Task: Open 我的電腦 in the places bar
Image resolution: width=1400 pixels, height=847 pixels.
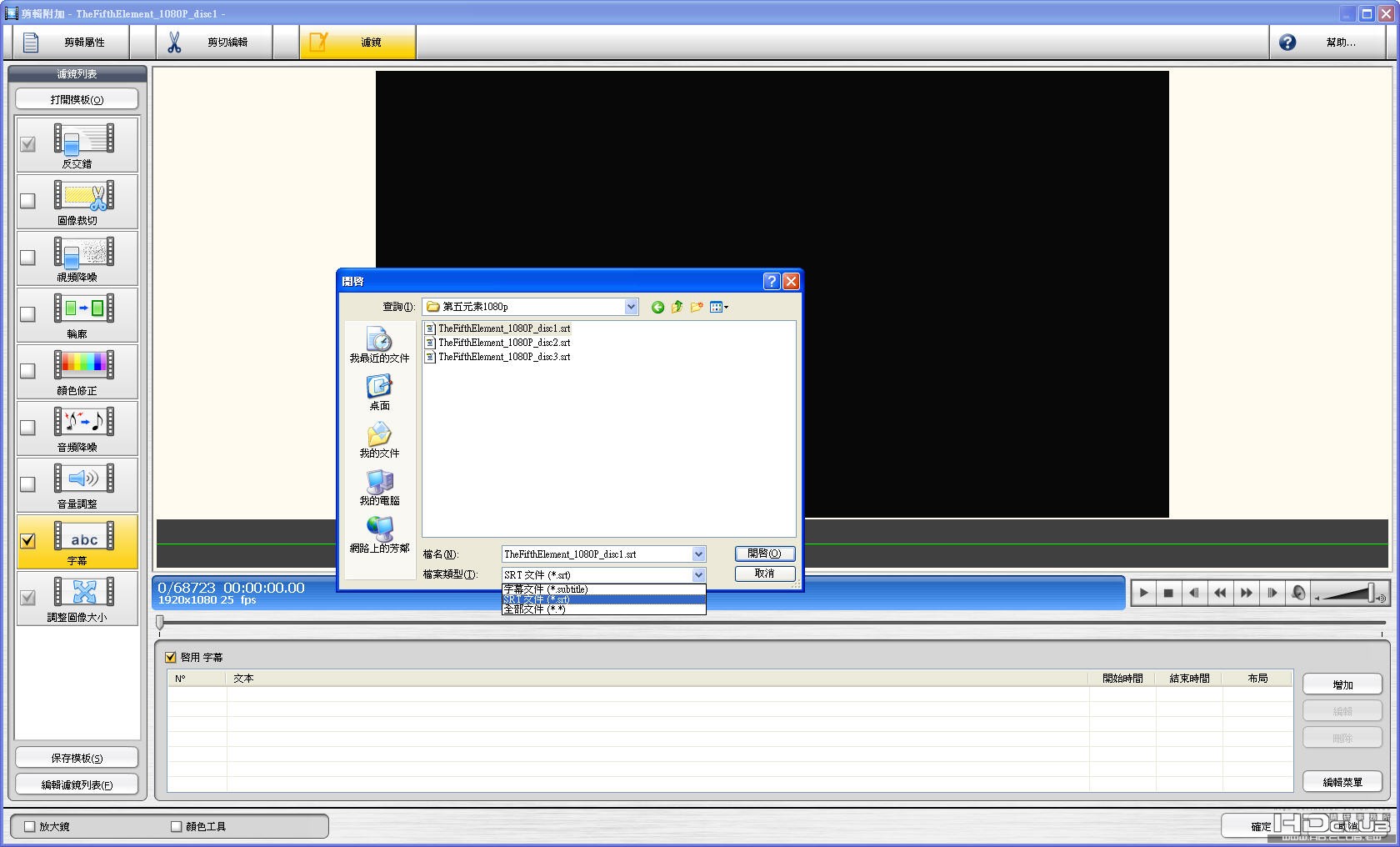Action: click(x=379, y=488)
